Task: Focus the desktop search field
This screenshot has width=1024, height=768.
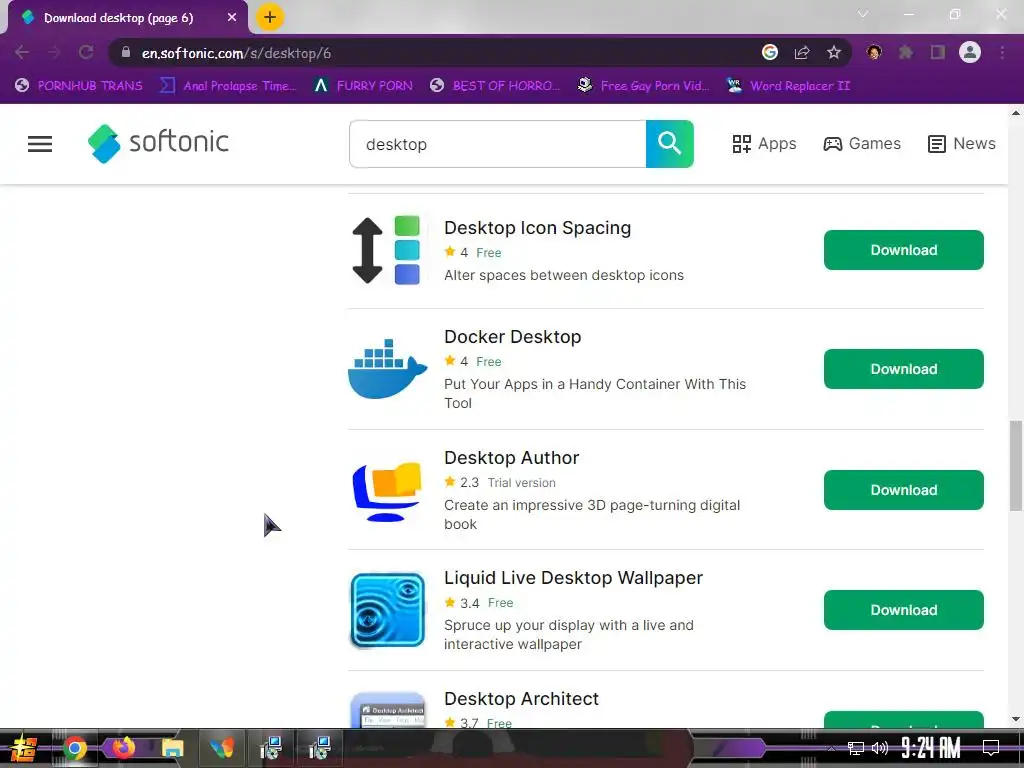Action: tap(498, 144)
